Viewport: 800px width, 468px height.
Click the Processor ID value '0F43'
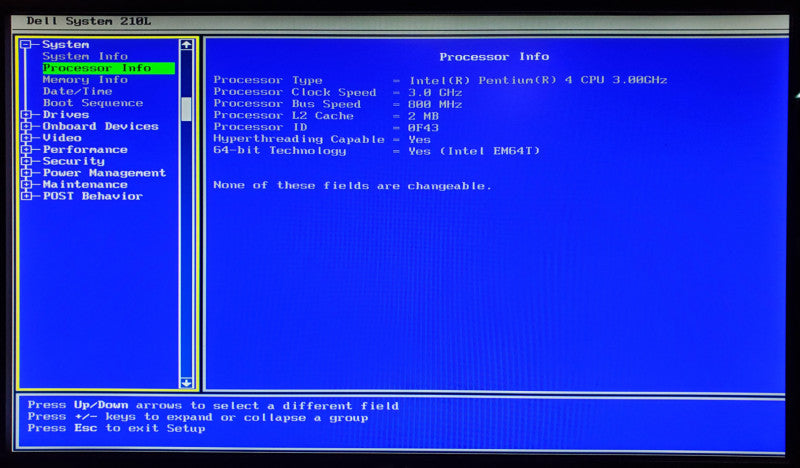[x=423, y=128]
